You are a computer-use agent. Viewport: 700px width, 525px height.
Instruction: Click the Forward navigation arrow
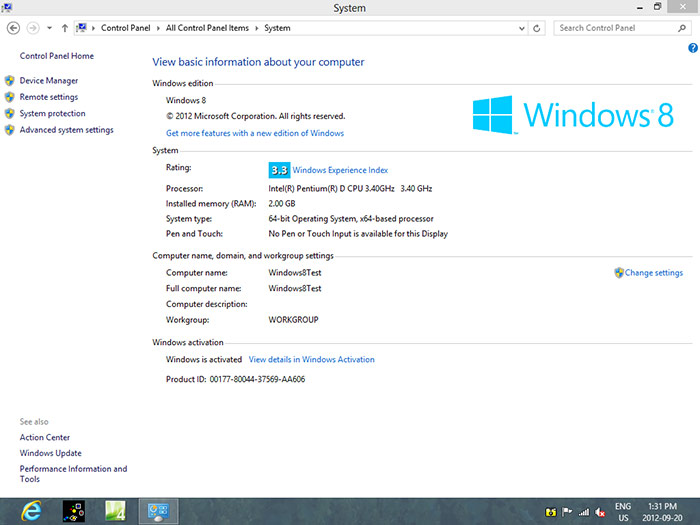click(33, 28)
